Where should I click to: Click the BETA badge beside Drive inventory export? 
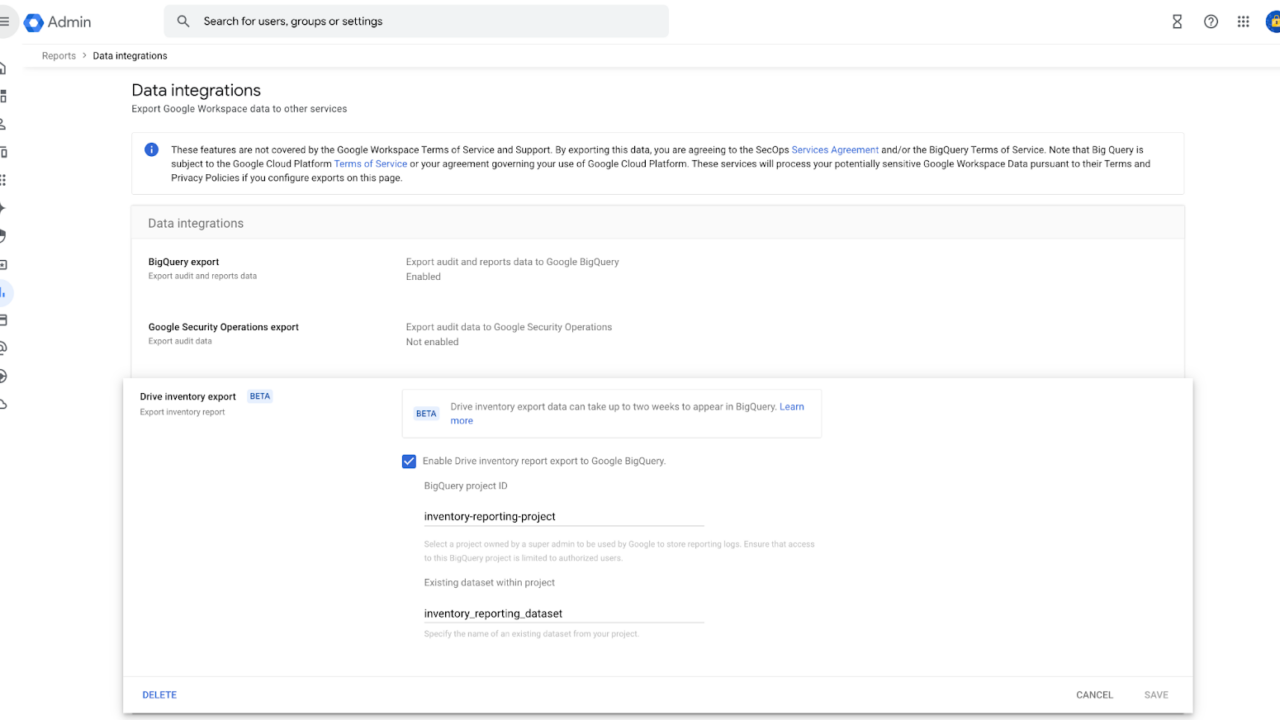(x=260, y=396)
